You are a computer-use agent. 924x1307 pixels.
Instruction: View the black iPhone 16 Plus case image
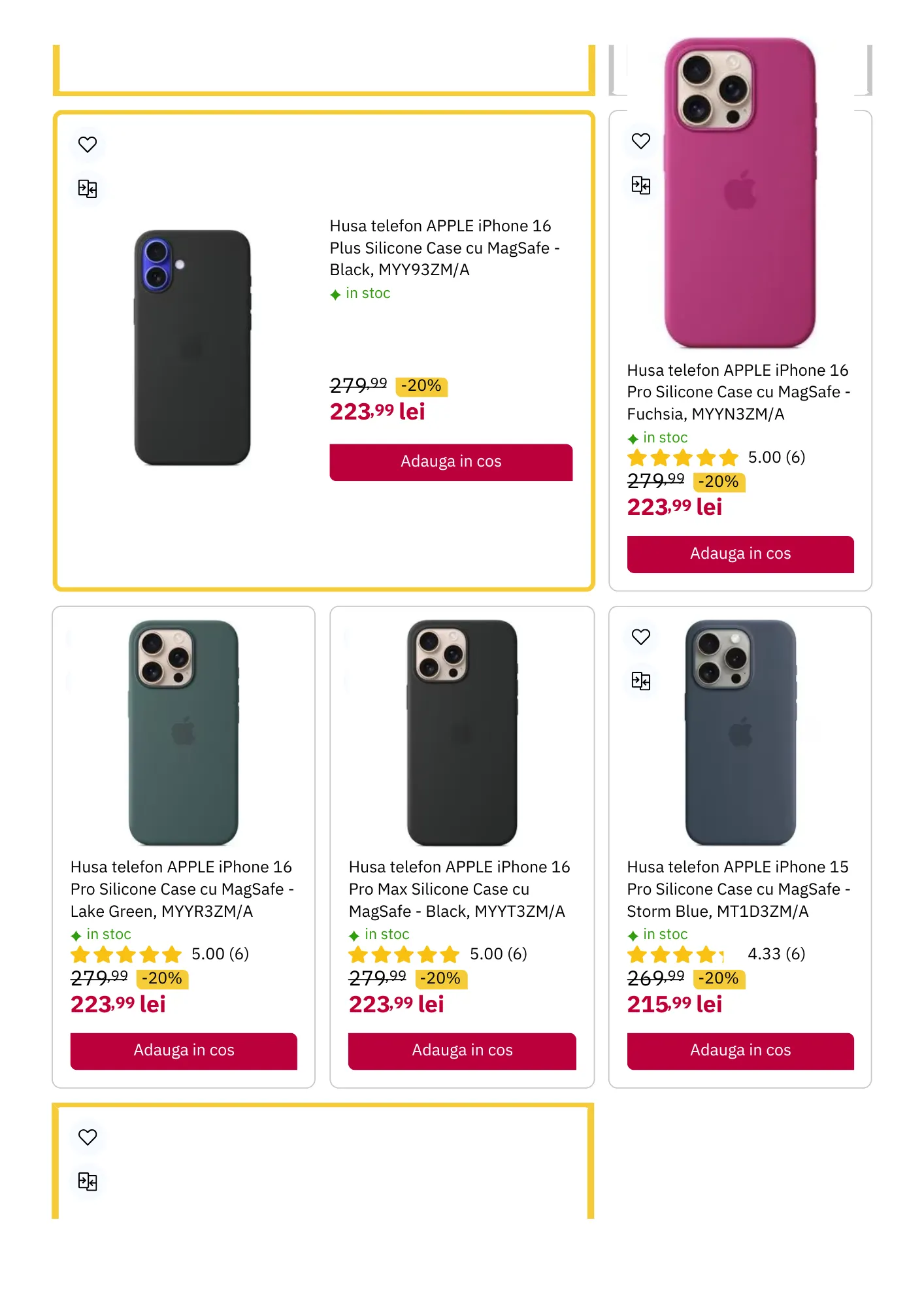[192, 348]
